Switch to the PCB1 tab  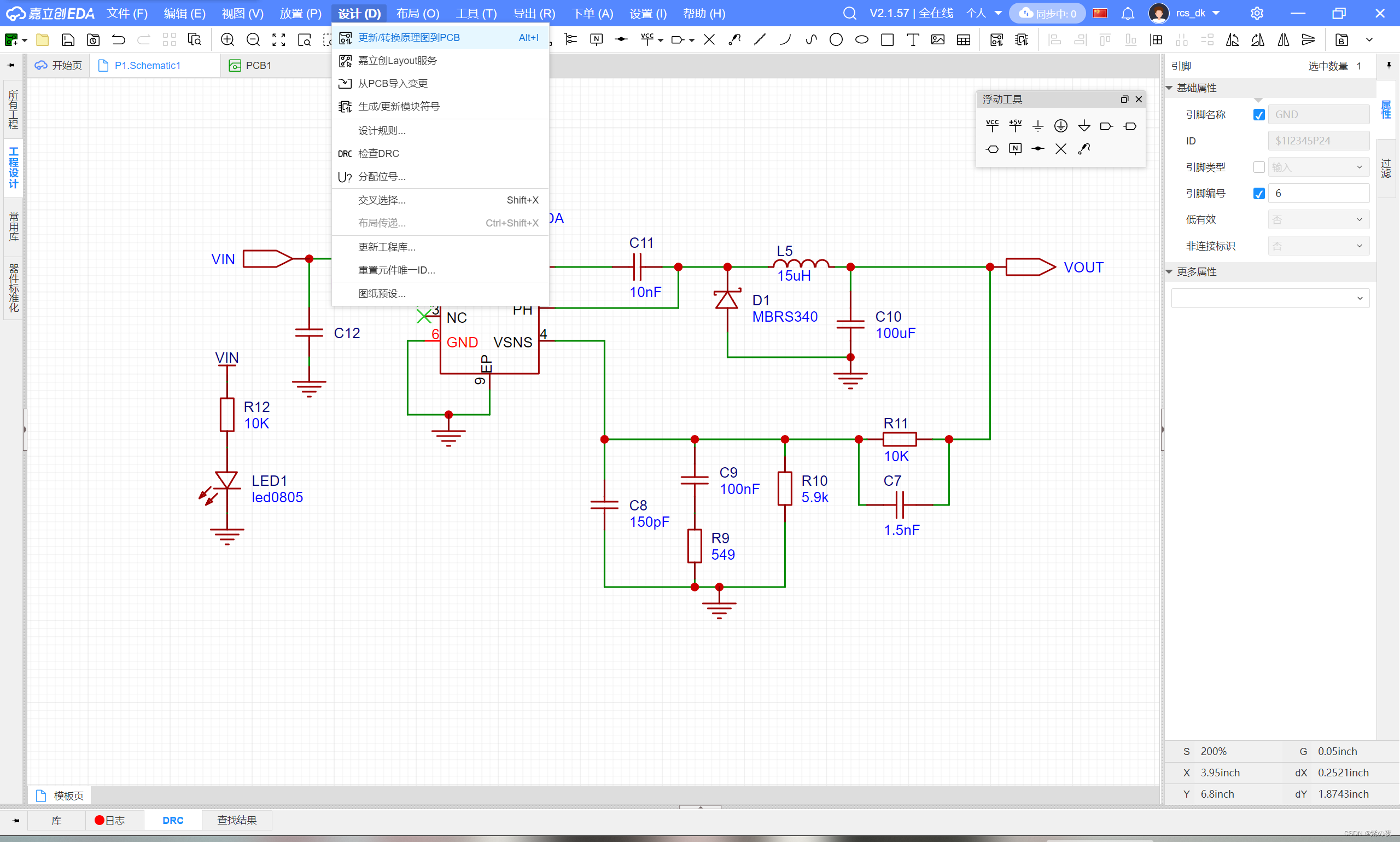[x=258, y=65]
